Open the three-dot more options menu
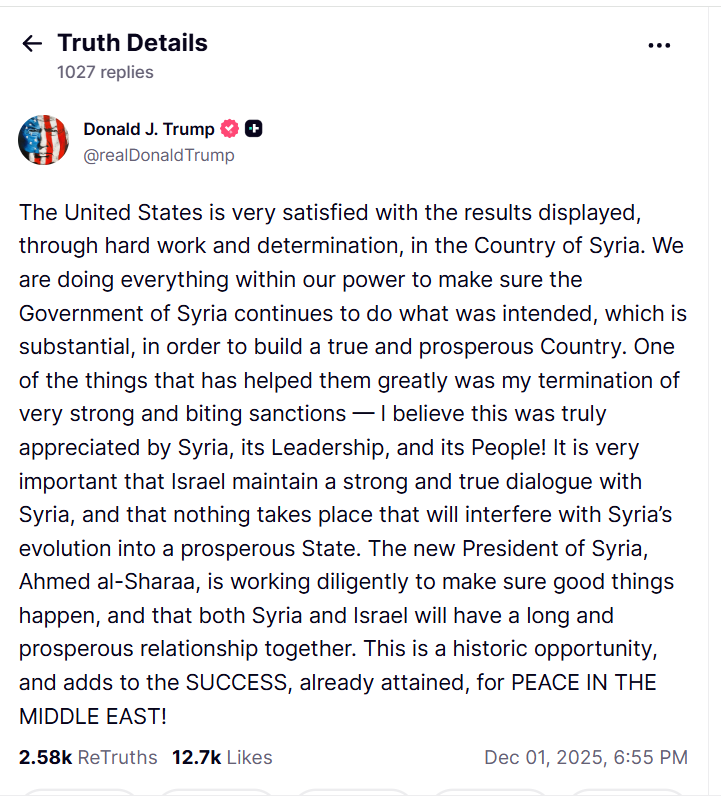This screenshot has height=802, width=721. point(659,45)
